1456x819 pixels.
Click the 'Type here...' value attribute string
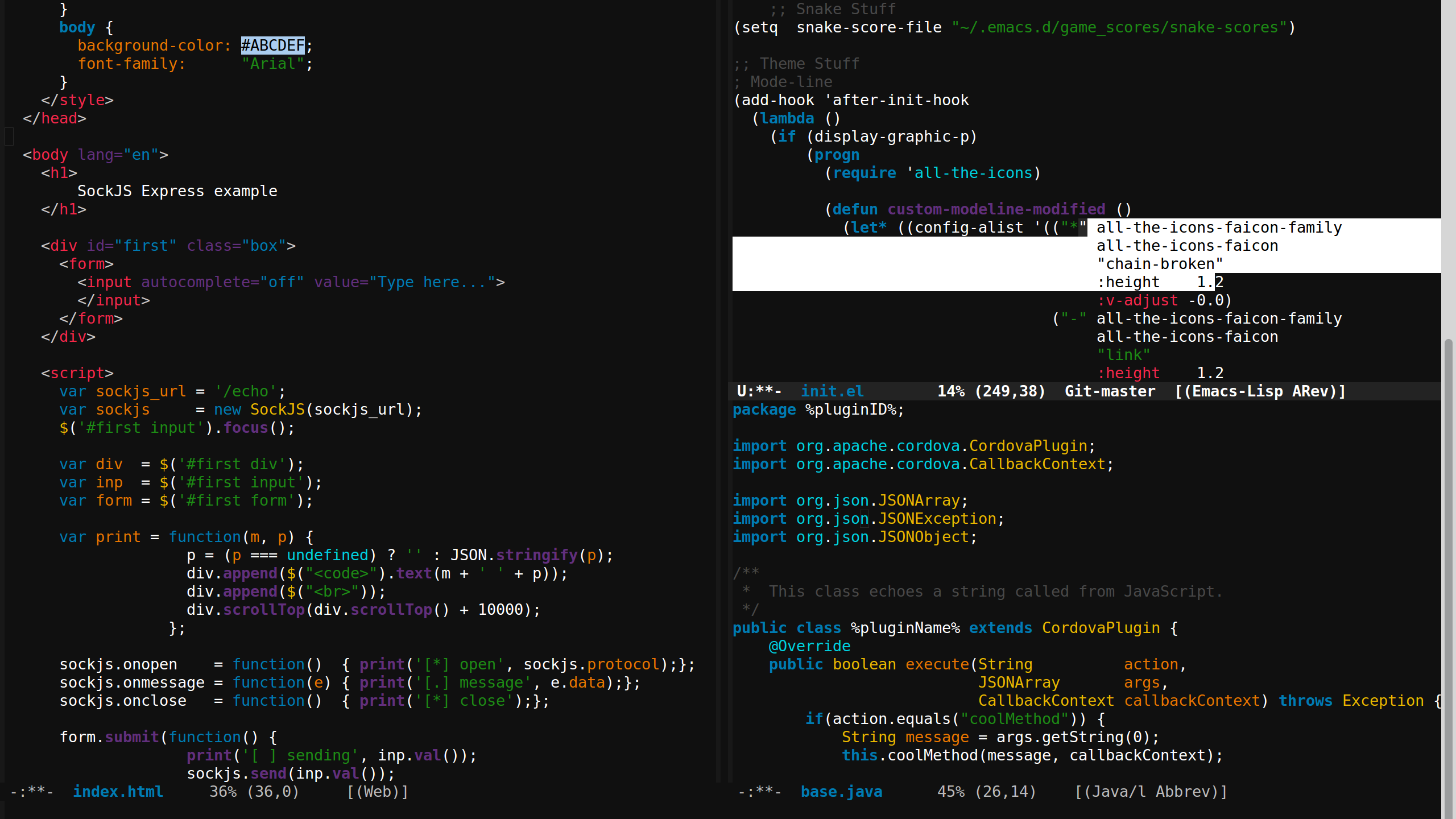pyautogui.click(x=432, y=282)
